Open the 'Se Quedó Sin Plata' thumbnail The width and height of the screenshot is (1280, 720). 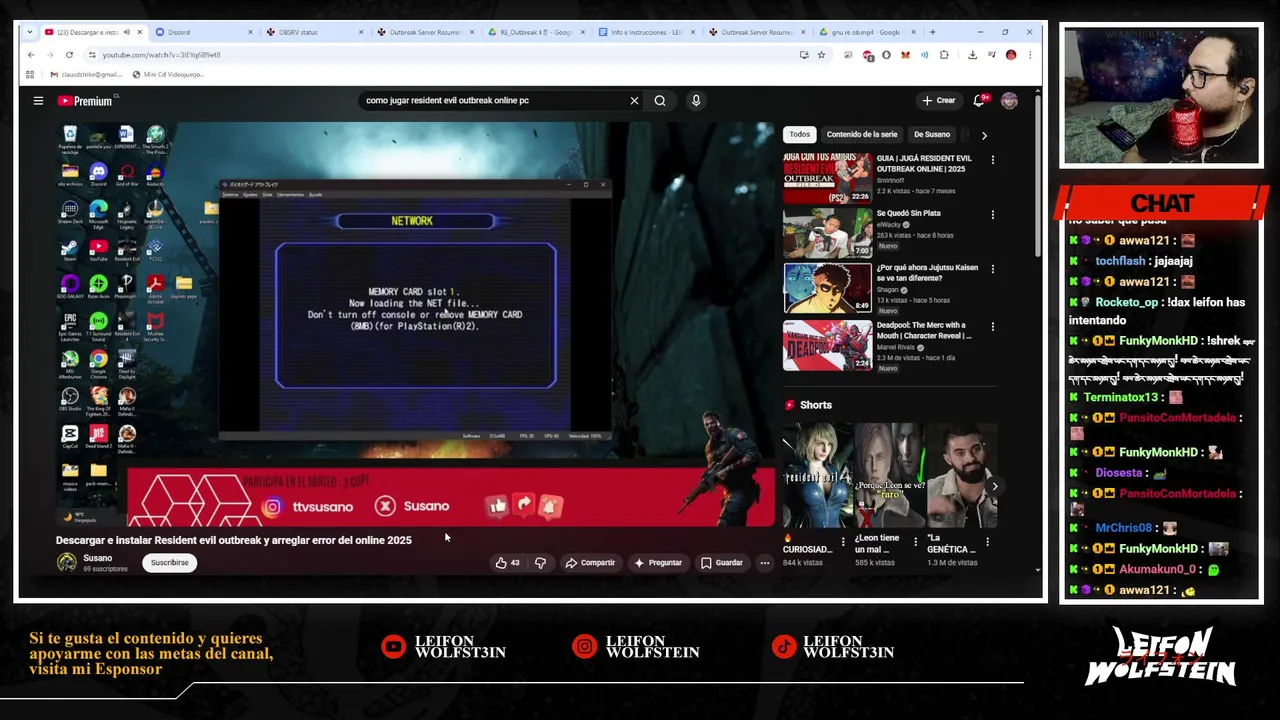tap(827, 233)
